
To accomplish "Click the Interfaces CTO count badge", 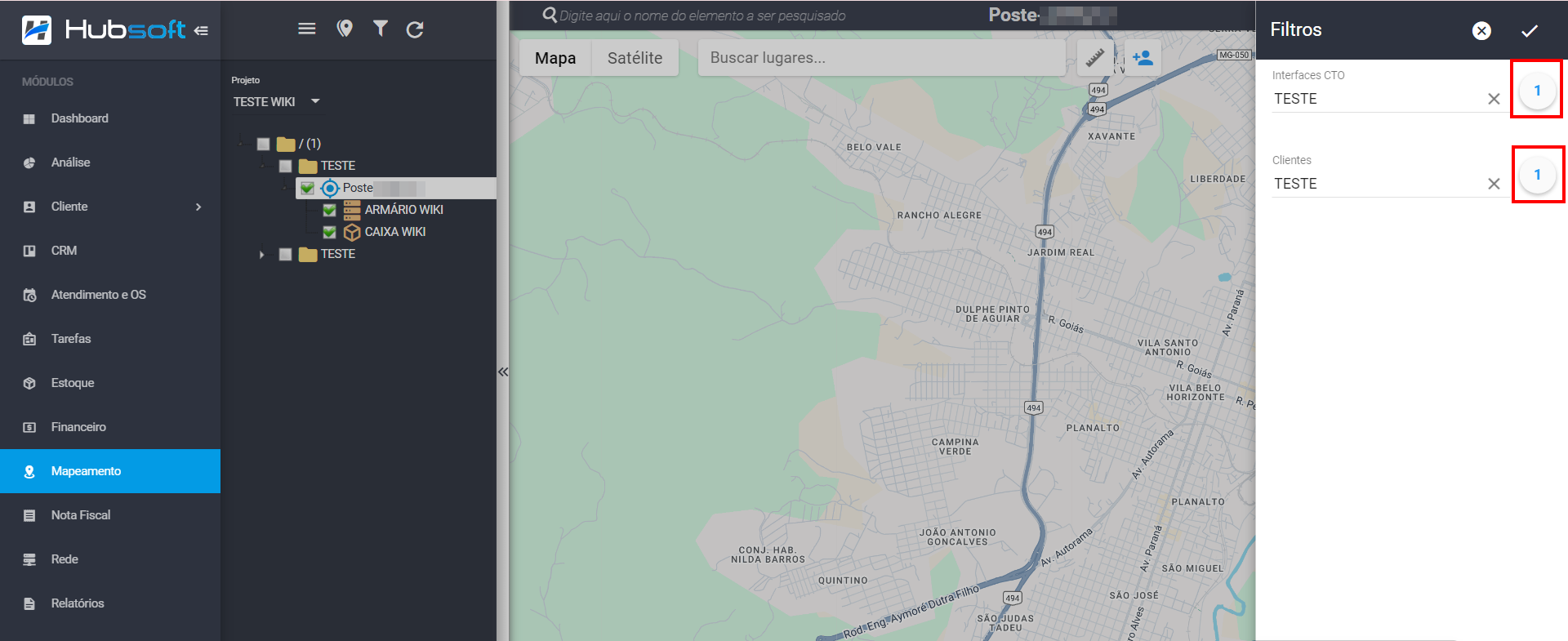I will click(1537, 90).
